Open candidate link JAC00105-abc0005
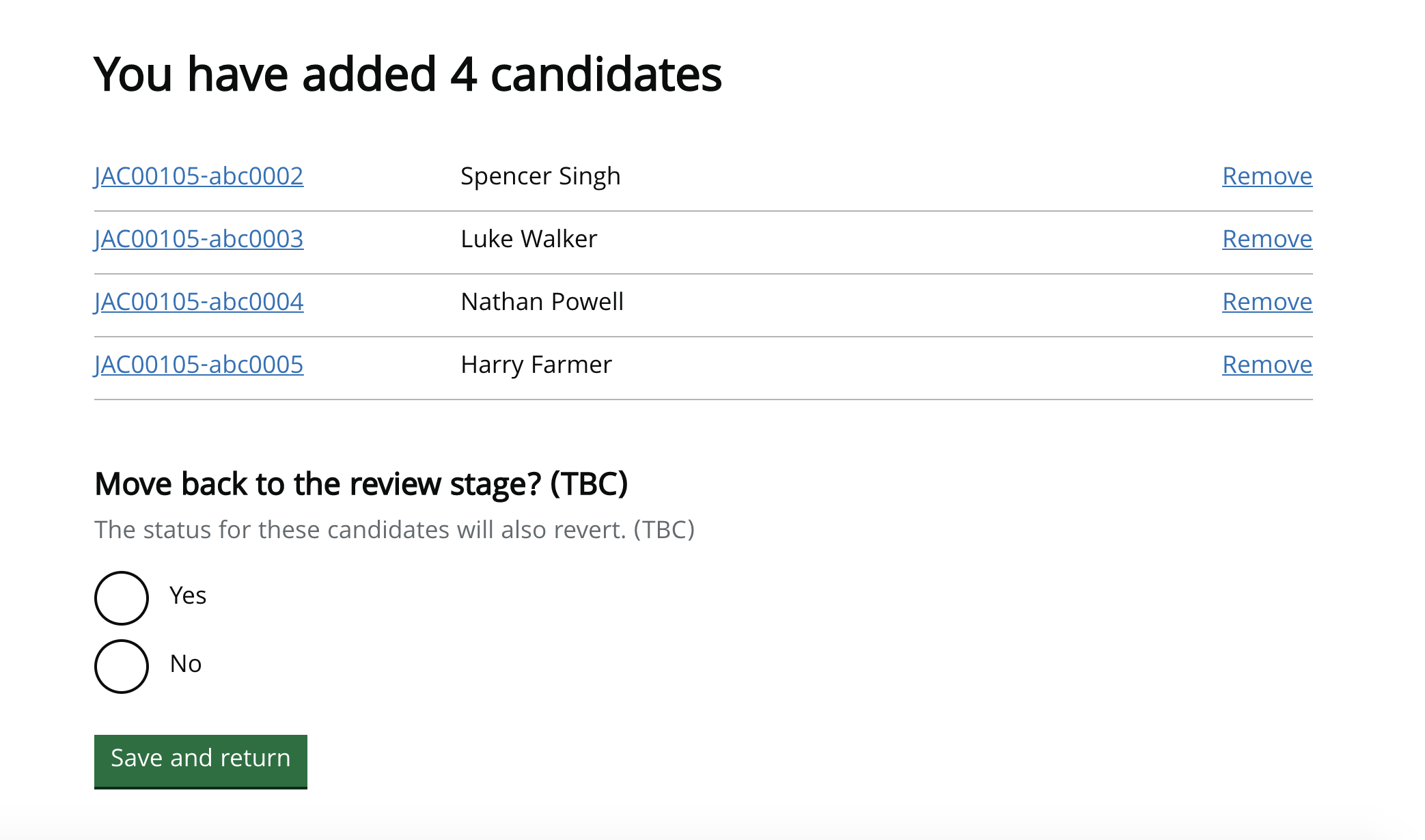This screenshot has width=1425, height=840. 199,365
